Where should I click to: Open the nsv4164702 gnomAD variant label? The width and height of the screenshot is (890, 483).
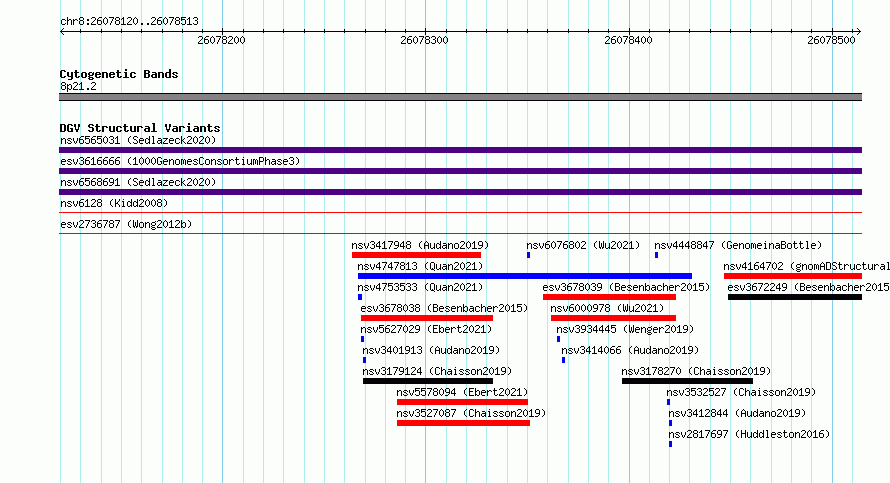807,266
